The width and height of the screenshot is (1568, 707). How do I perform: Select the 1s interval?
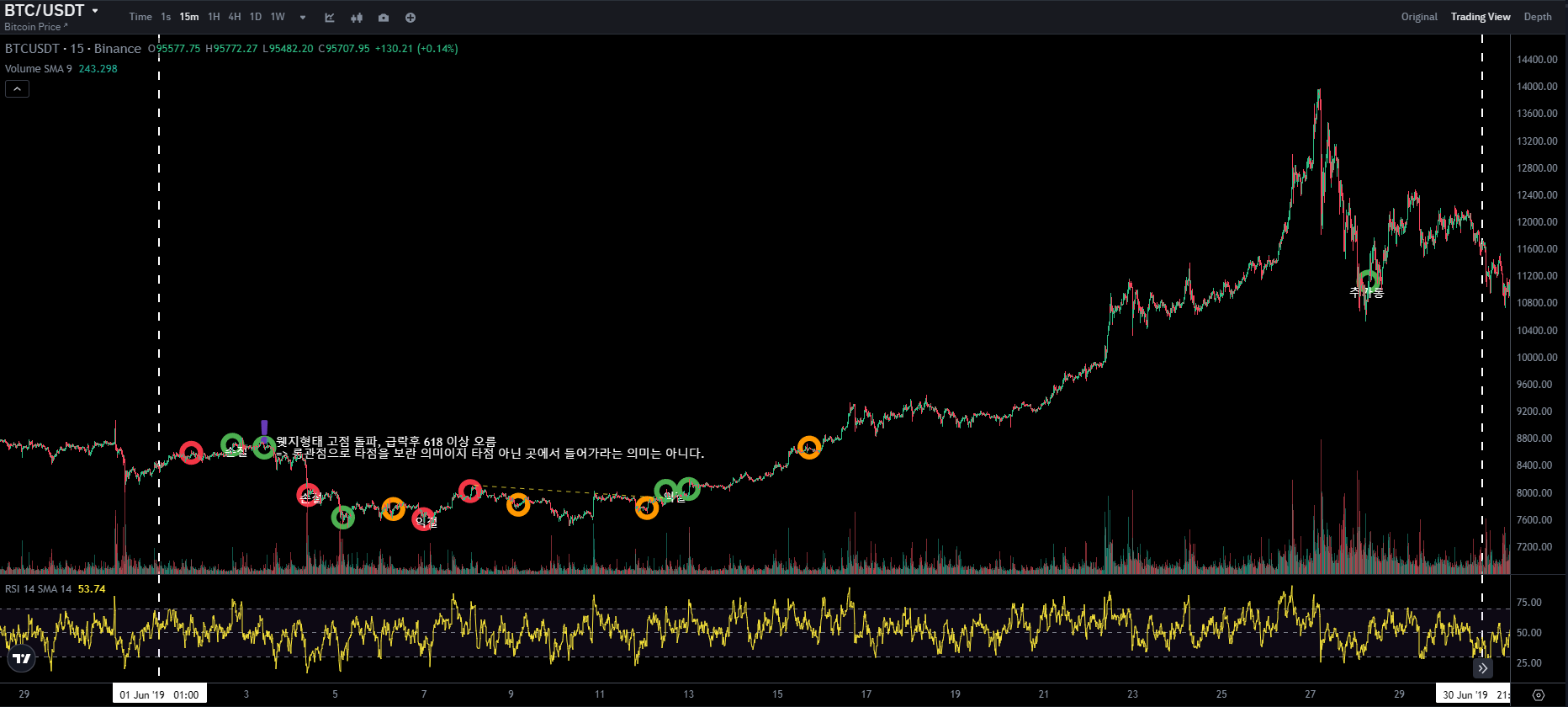166,17
